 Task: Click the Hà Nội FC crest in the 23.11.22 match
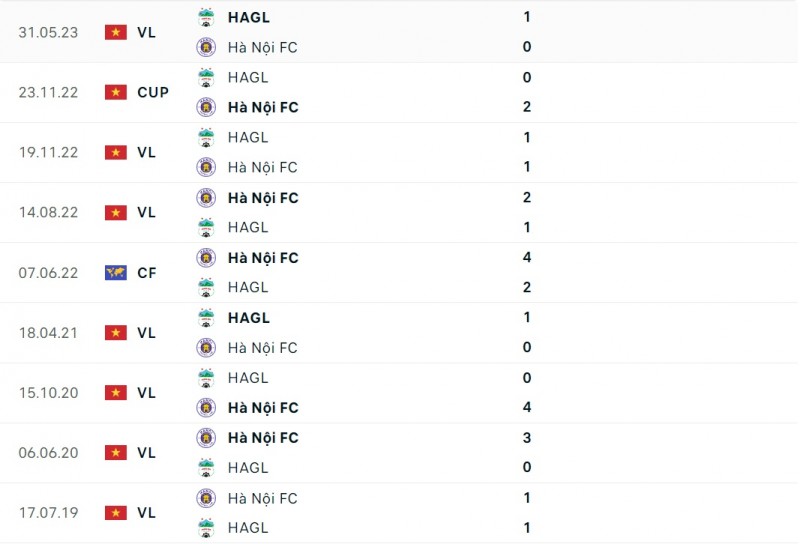point(206,107)
